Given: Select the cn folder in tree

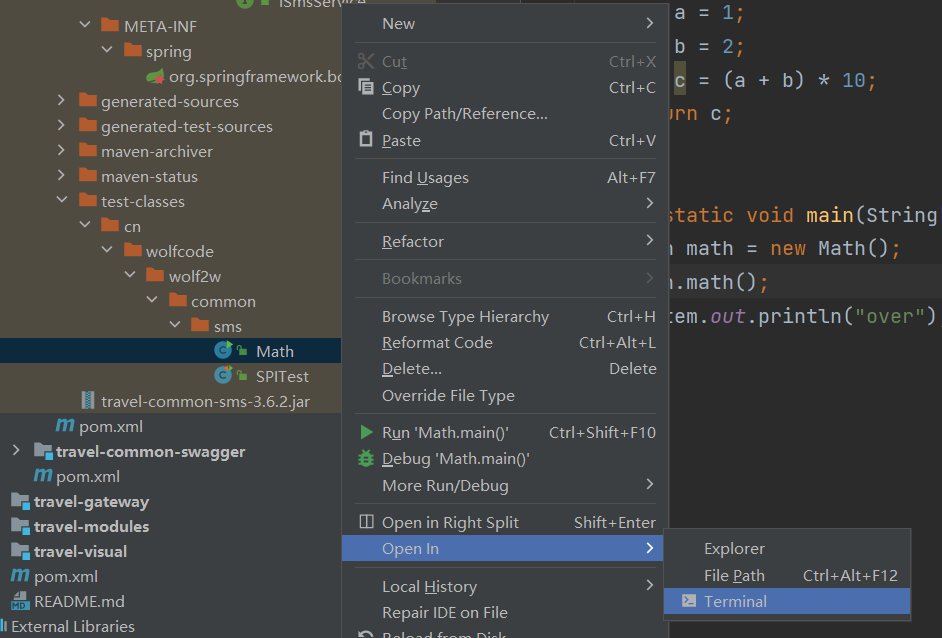Looking at the screenshot, I should click(132, 226).
